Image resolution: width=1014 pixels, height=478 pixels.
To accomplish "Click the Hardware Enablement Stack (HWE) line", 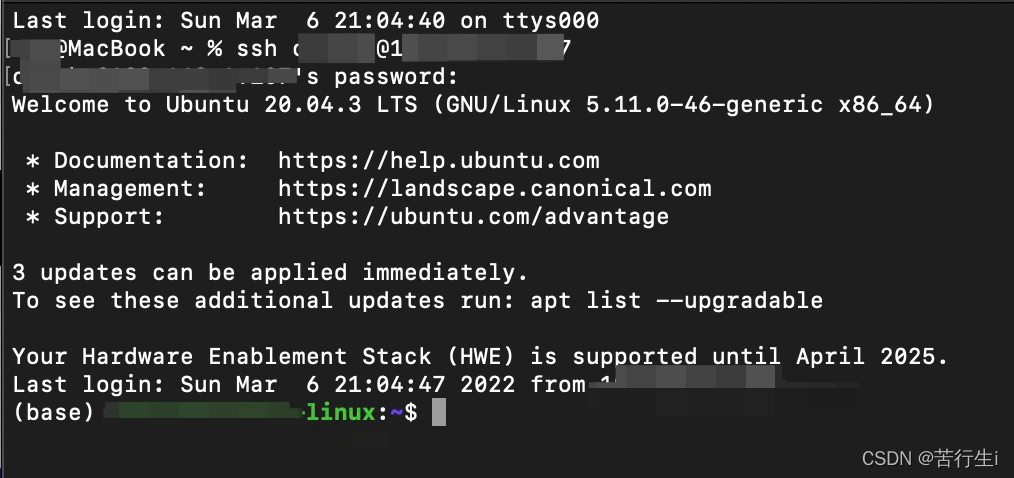I will click(480, 356).
